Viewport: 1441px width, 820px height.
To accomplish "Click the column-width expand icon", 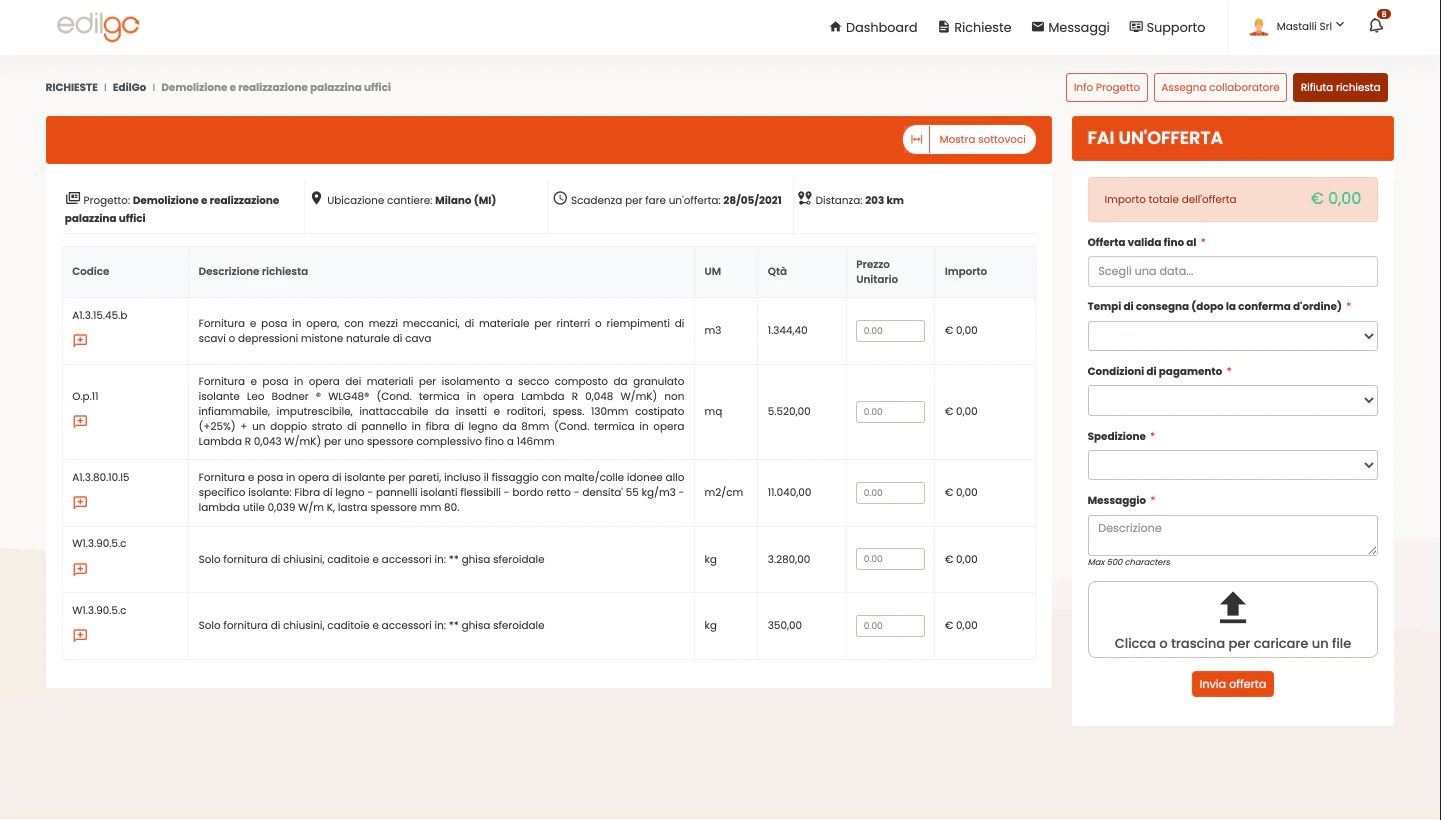I will click(x=916, y=139).
